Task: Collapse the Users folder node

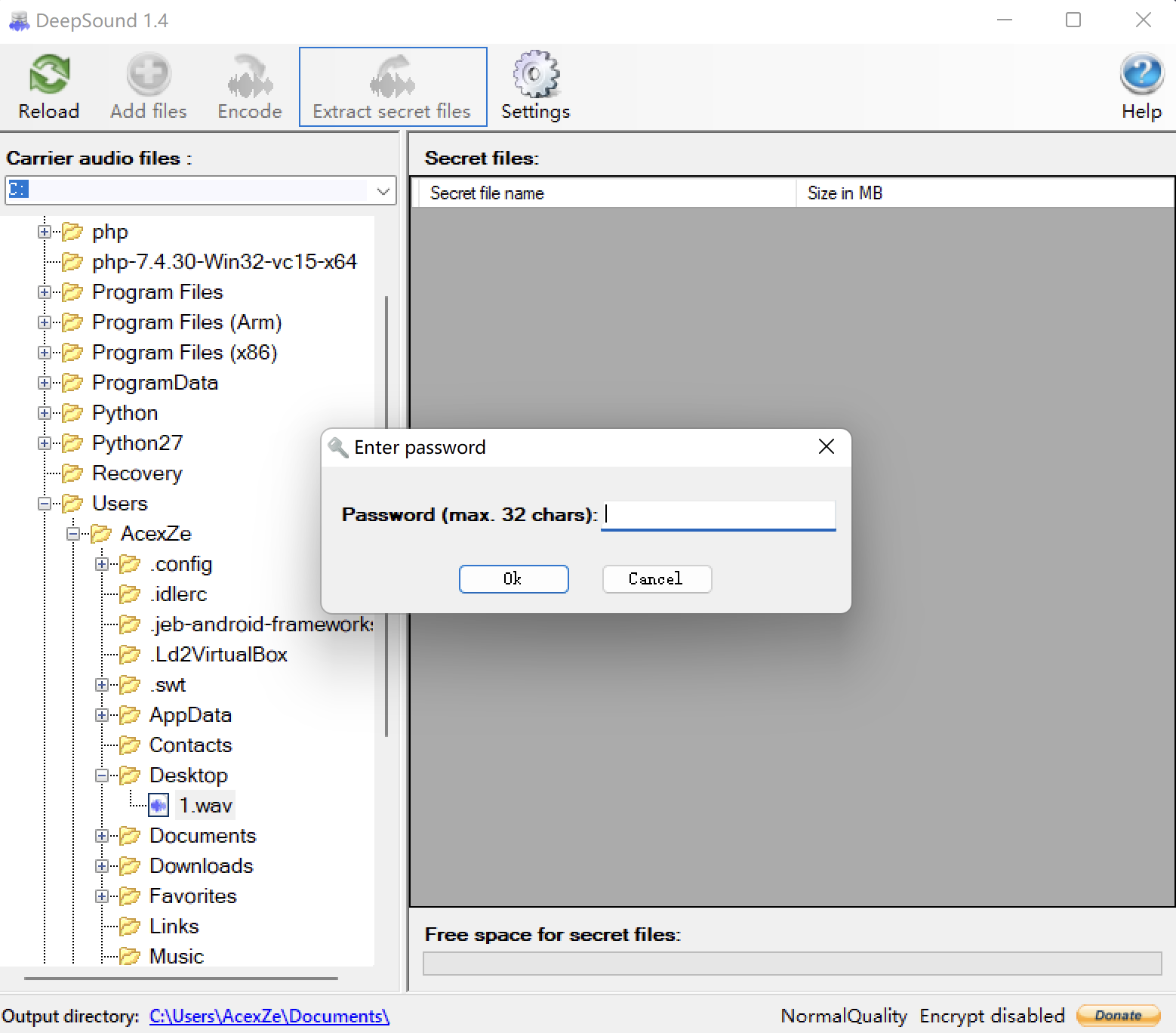Action: [x=45, y=504]
